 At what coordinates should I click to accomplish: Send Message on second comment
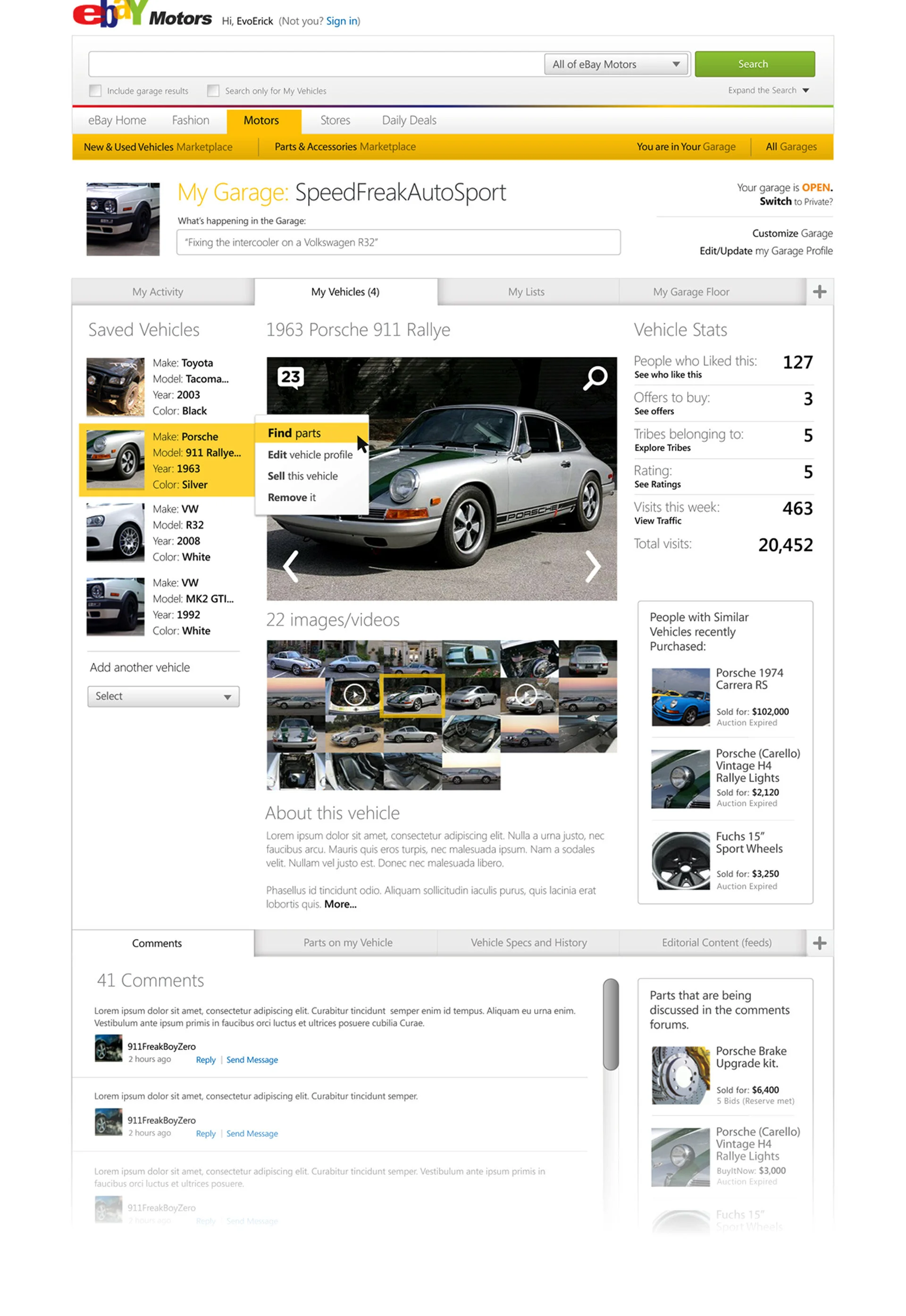coord(252,1134)
